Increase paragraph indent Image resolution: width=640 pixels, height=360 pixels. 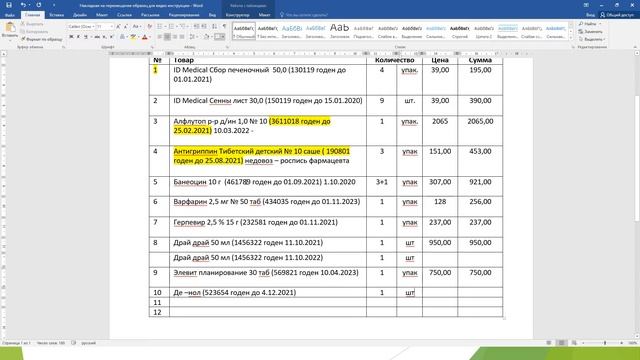pyautogui.click(x=204, y=27)
